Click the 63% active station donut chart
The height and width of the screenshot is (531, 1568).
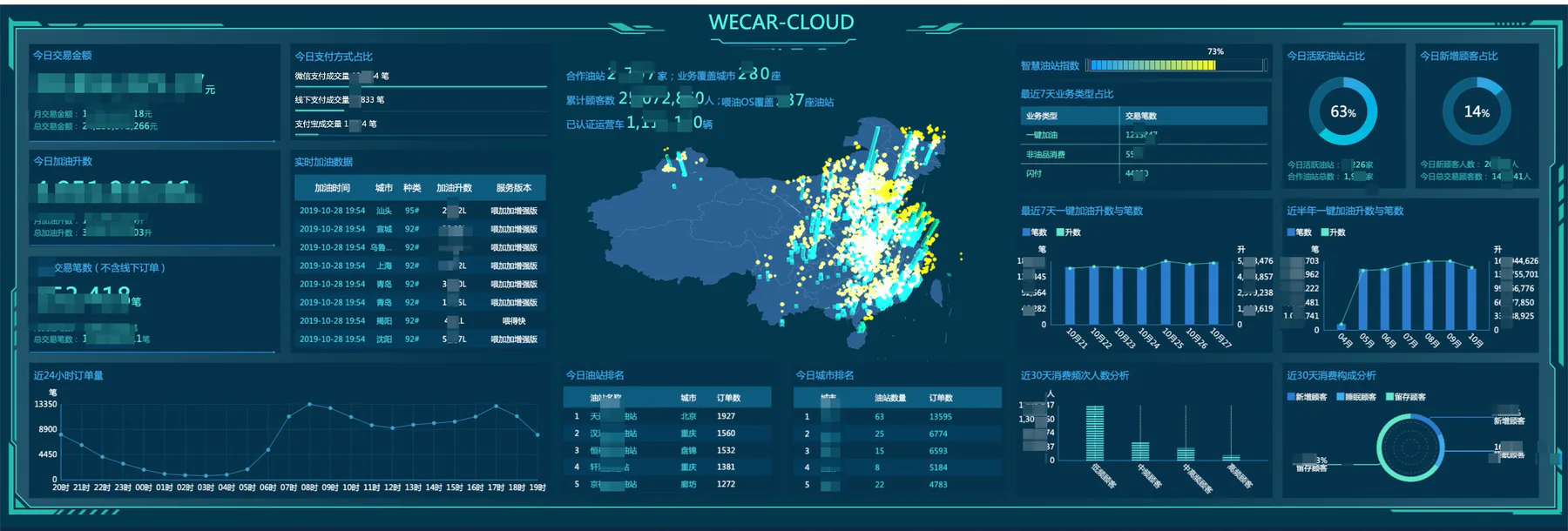coord(1342,111)
